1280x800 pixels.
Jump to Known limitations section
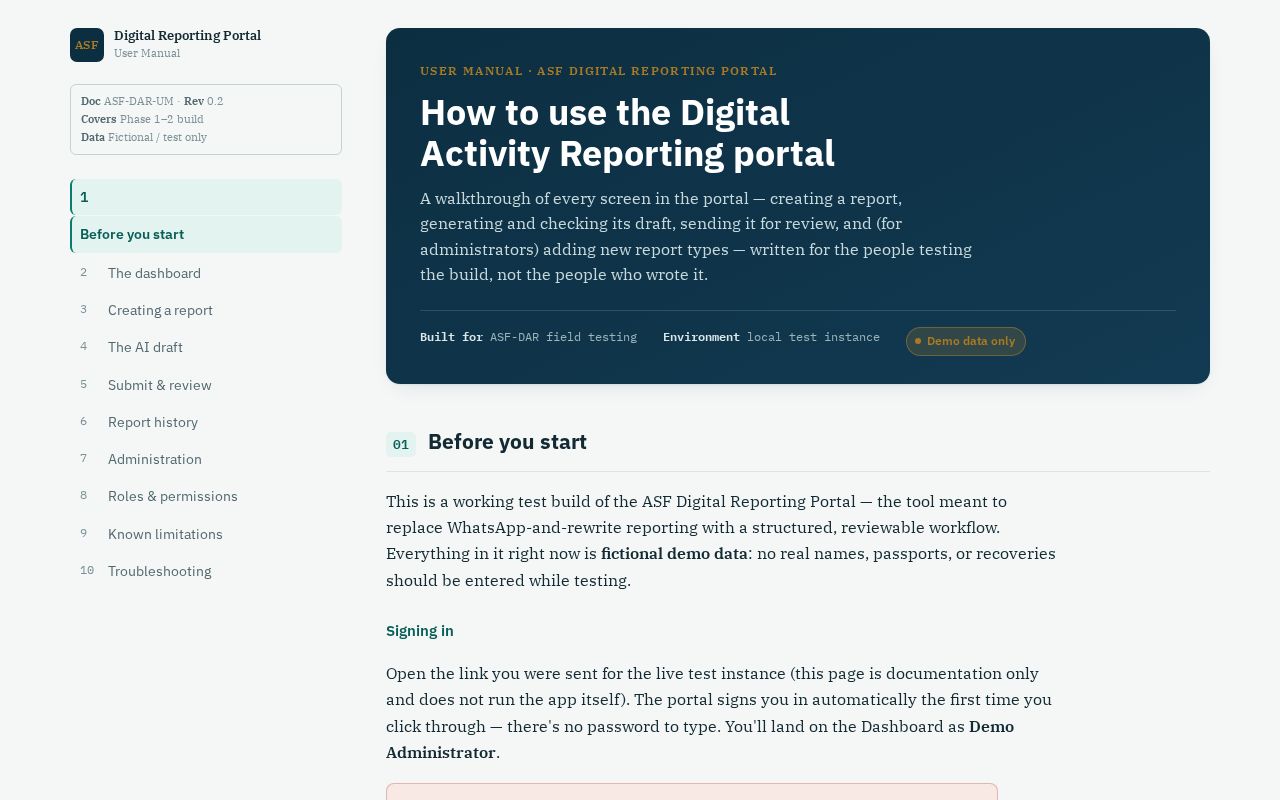(x=206, y=534)
